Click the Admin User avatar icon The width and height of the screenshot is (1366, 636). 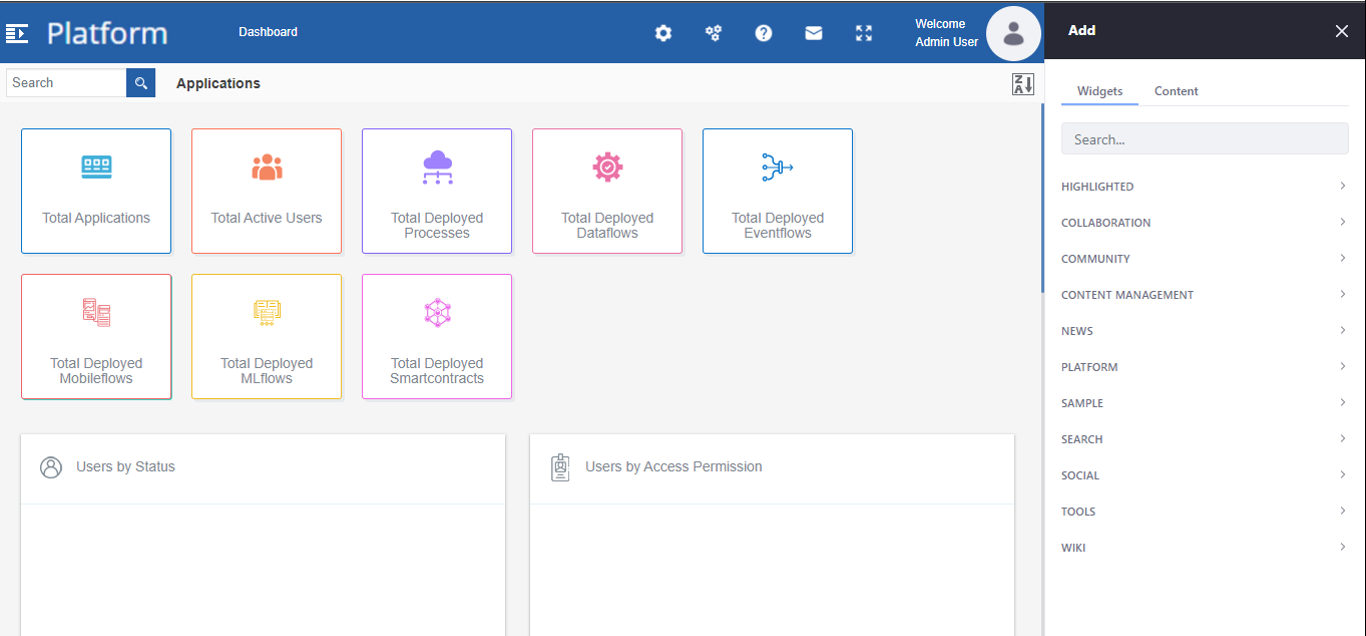1014,33
